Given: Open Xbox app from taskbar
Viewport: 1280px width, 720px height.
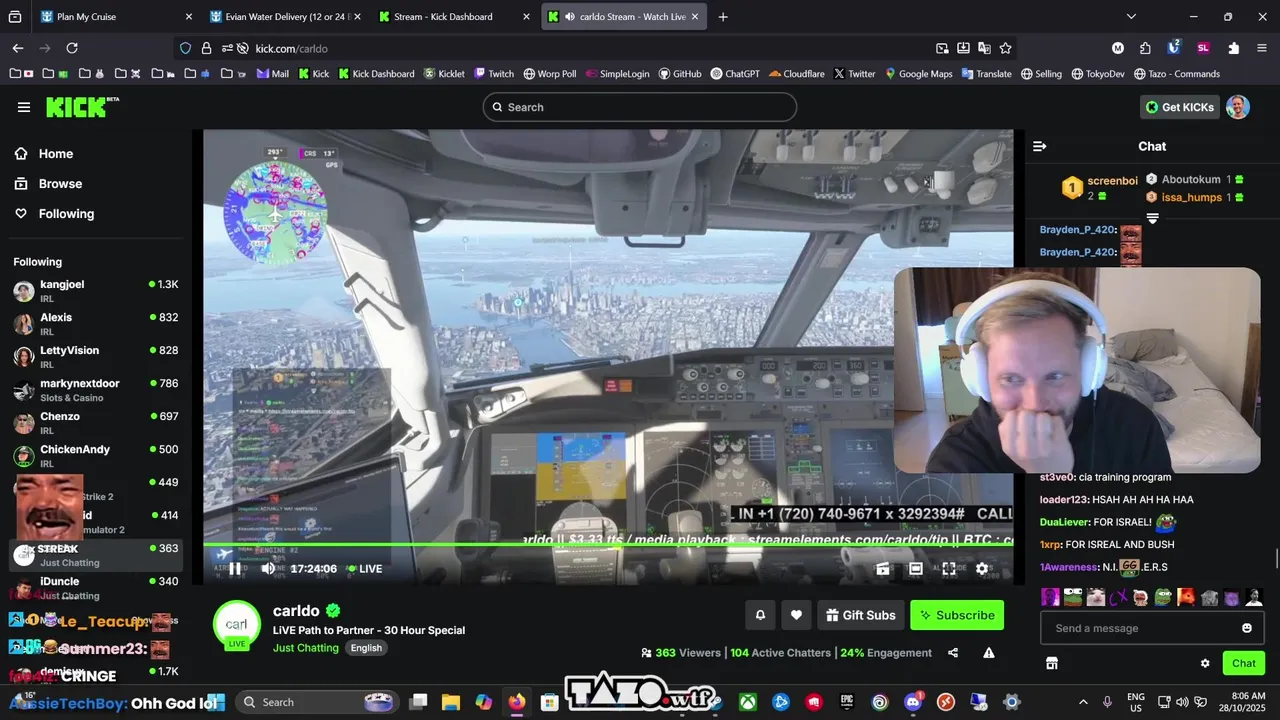Looking at the screenshot, I should tap(747, 702).
